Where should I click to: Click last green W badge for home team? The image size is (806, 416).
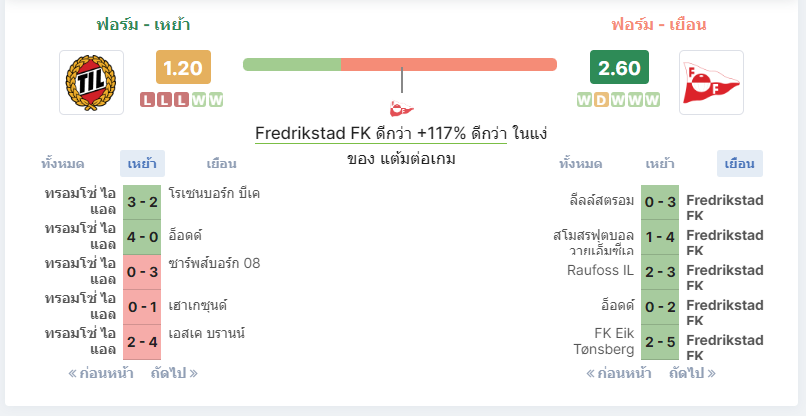pos(216,100)
